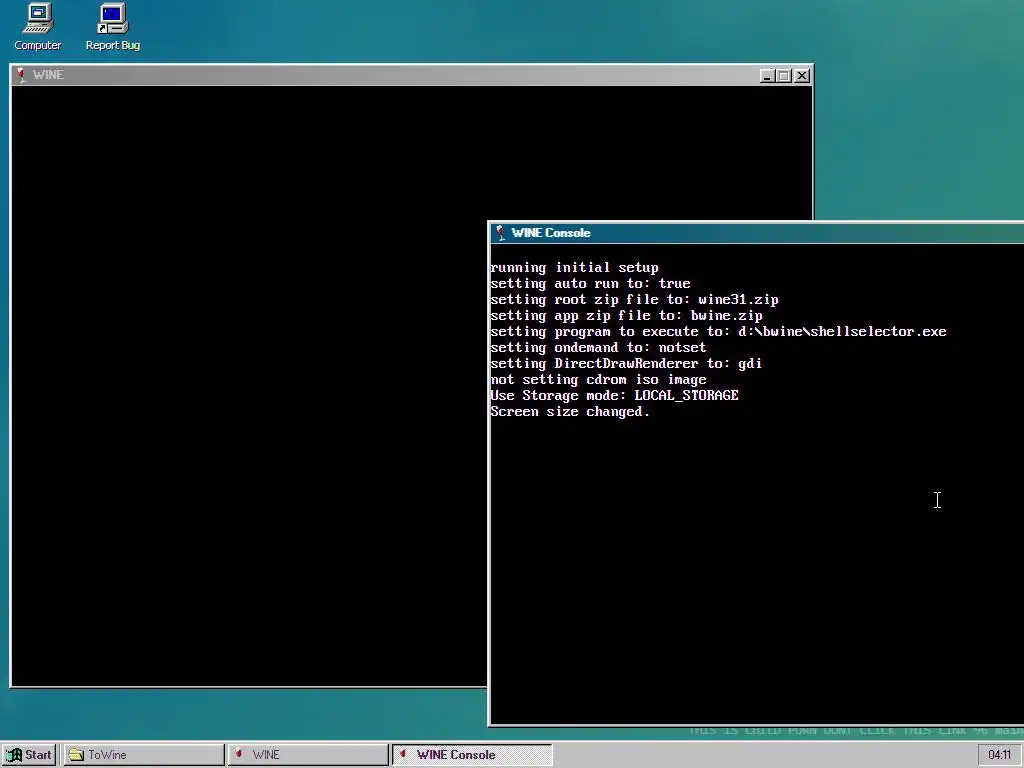Click the 'setting app zip file to: bwine.zip' line
The height and width of the screenshot is (768, 1024).
click(x=627, y=315)
